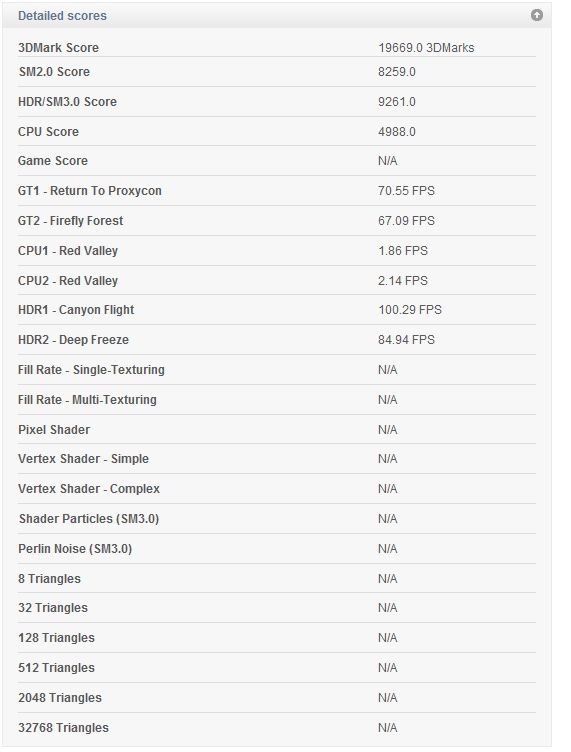Select GT1 - Return To Proxycon row
Image resolution: width=571 pixels, height=752 pixels.
coord(277,191)
